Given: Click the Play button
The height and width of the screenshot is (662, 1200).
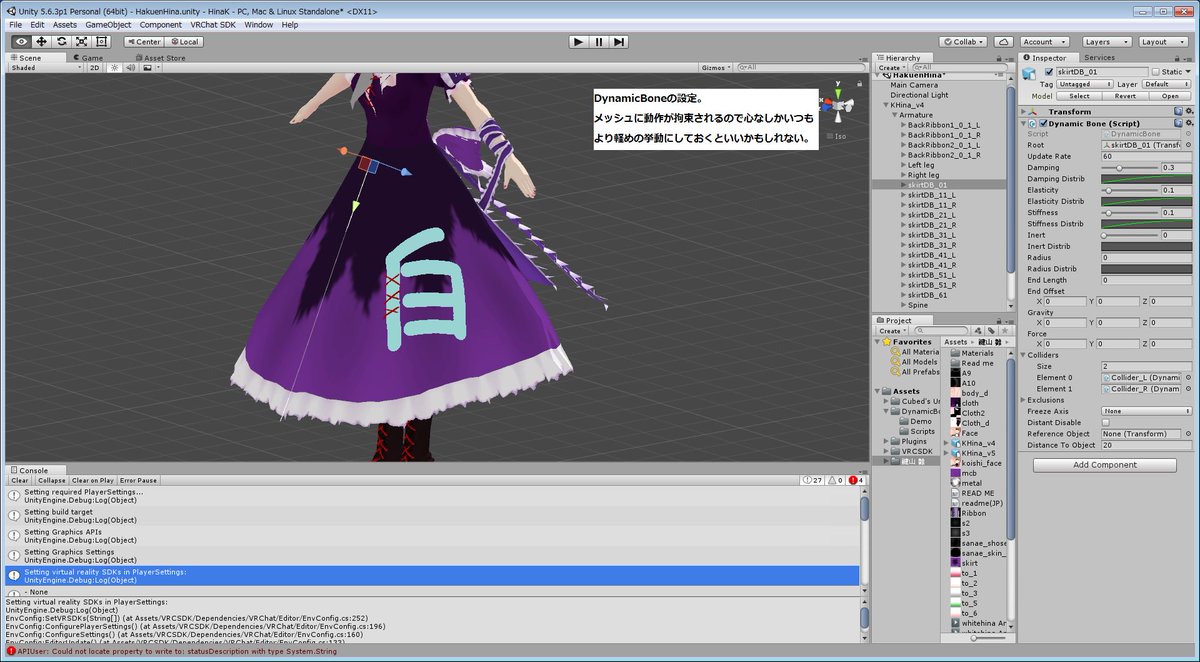Looking at the screenshot, I should coord(578,41).
